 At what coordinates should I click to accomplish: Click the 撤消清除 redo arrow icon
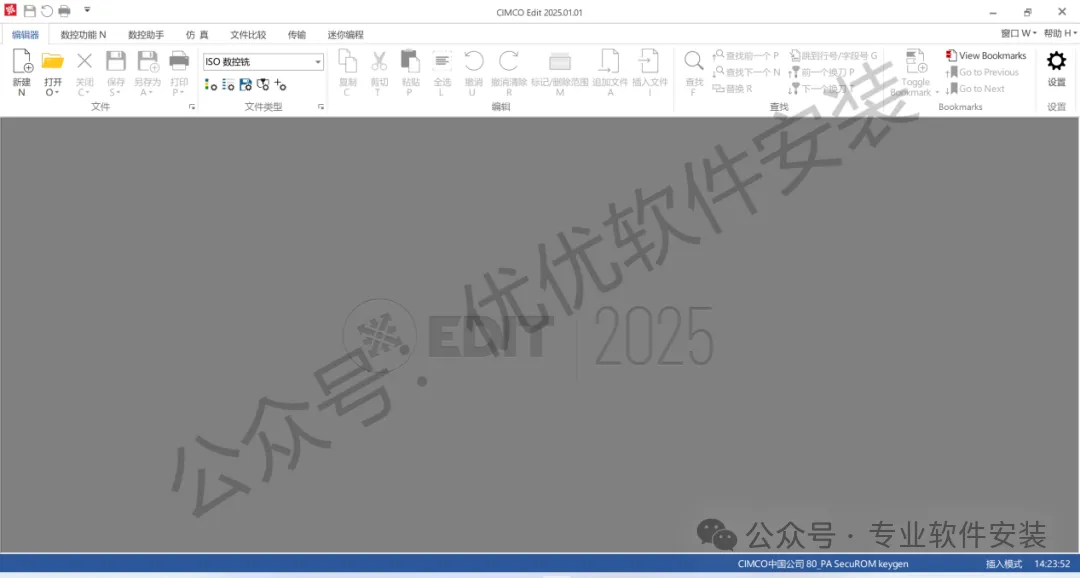click(x=508, y=61)
